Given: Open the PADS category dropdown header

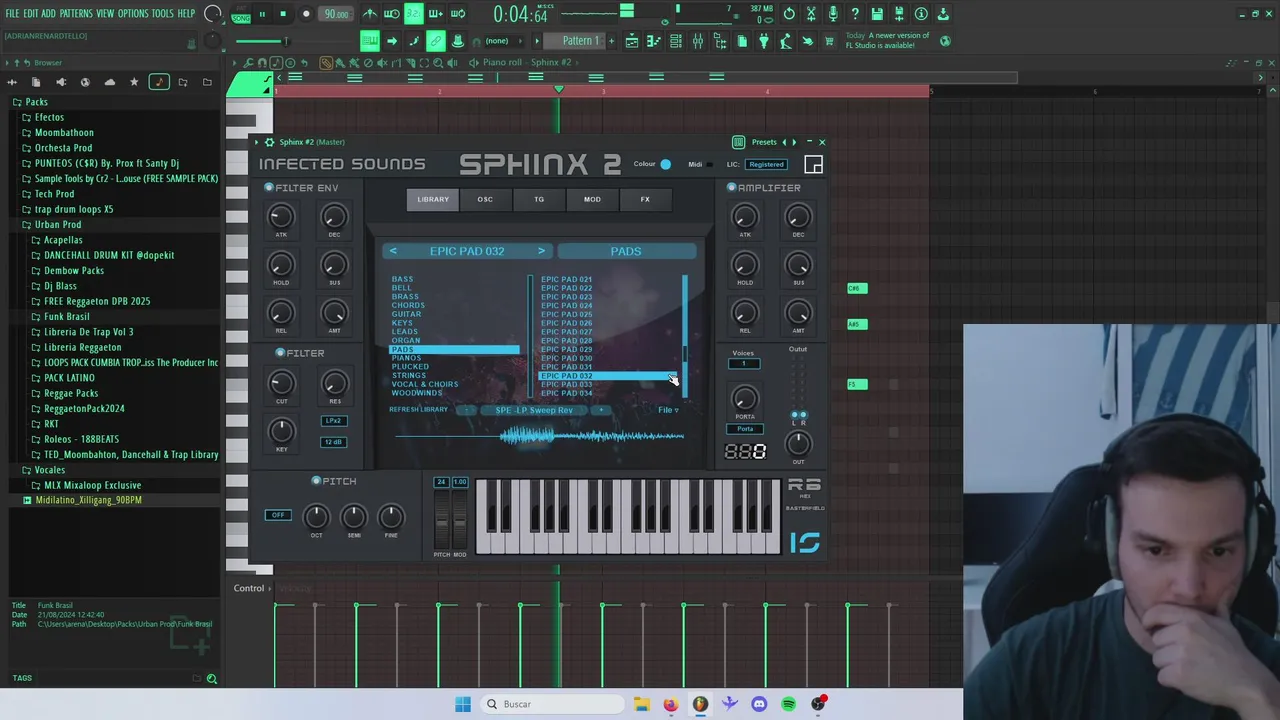Looking at the screenshot, I should click(x=626, y=251).
